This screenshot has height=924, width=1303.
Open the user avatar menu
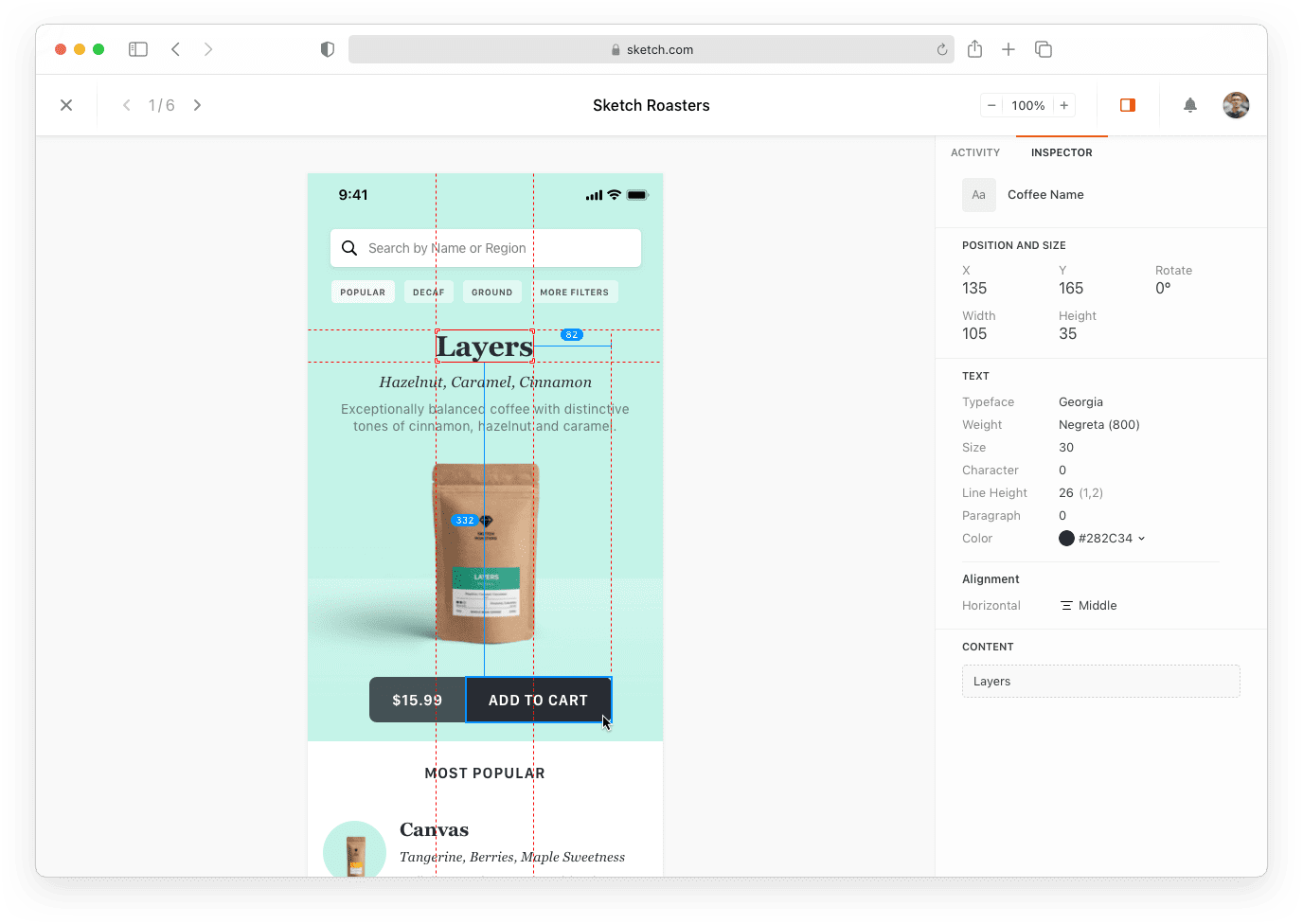tap(1236, 105)
